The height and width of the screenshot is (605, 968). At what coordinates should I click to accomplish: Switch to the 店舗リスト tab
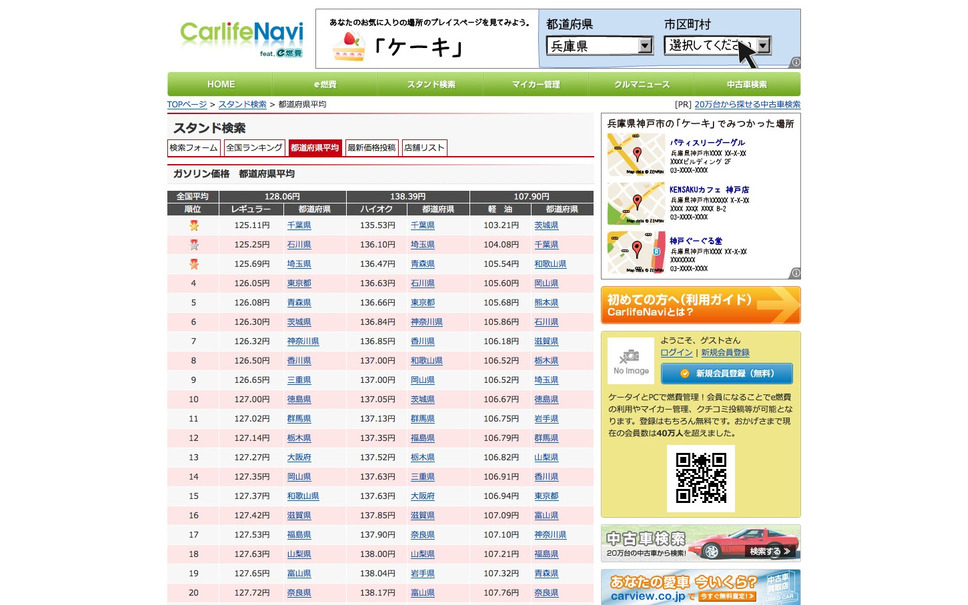pyautogui.click(x=424, y=146)
